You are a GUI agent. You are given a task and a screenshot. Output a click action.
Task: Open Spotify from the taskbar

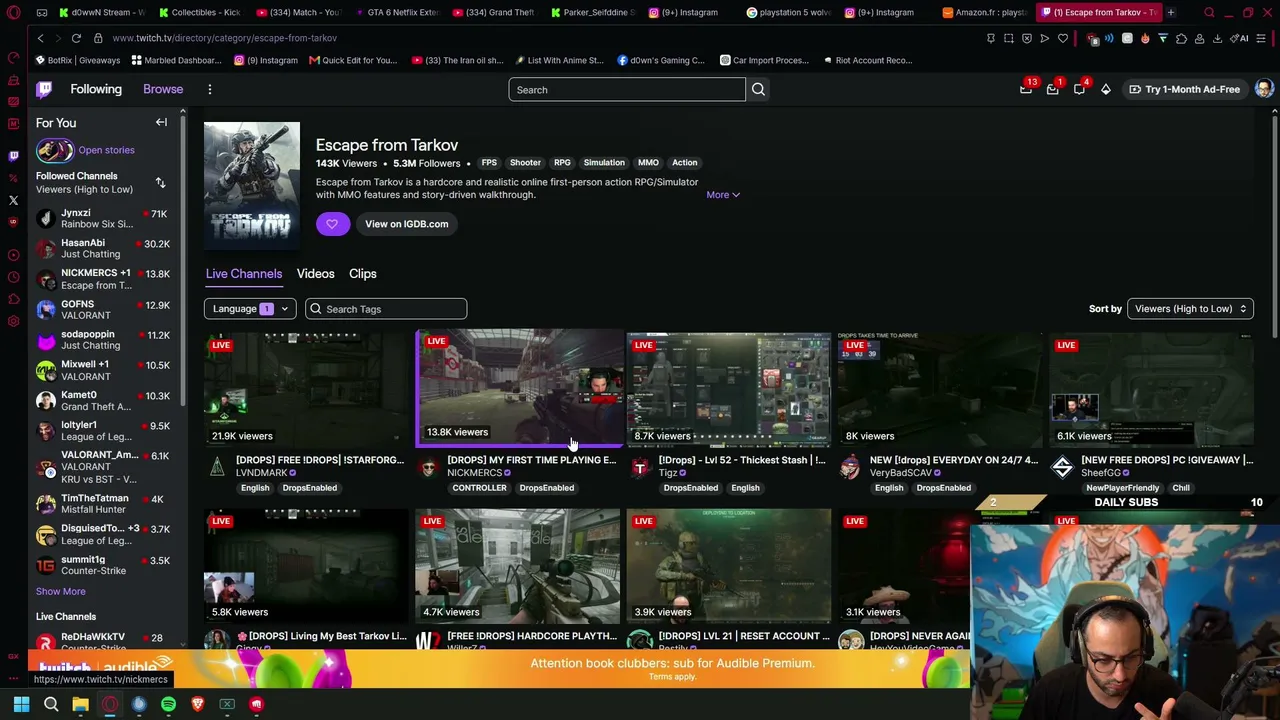point(168,704)
